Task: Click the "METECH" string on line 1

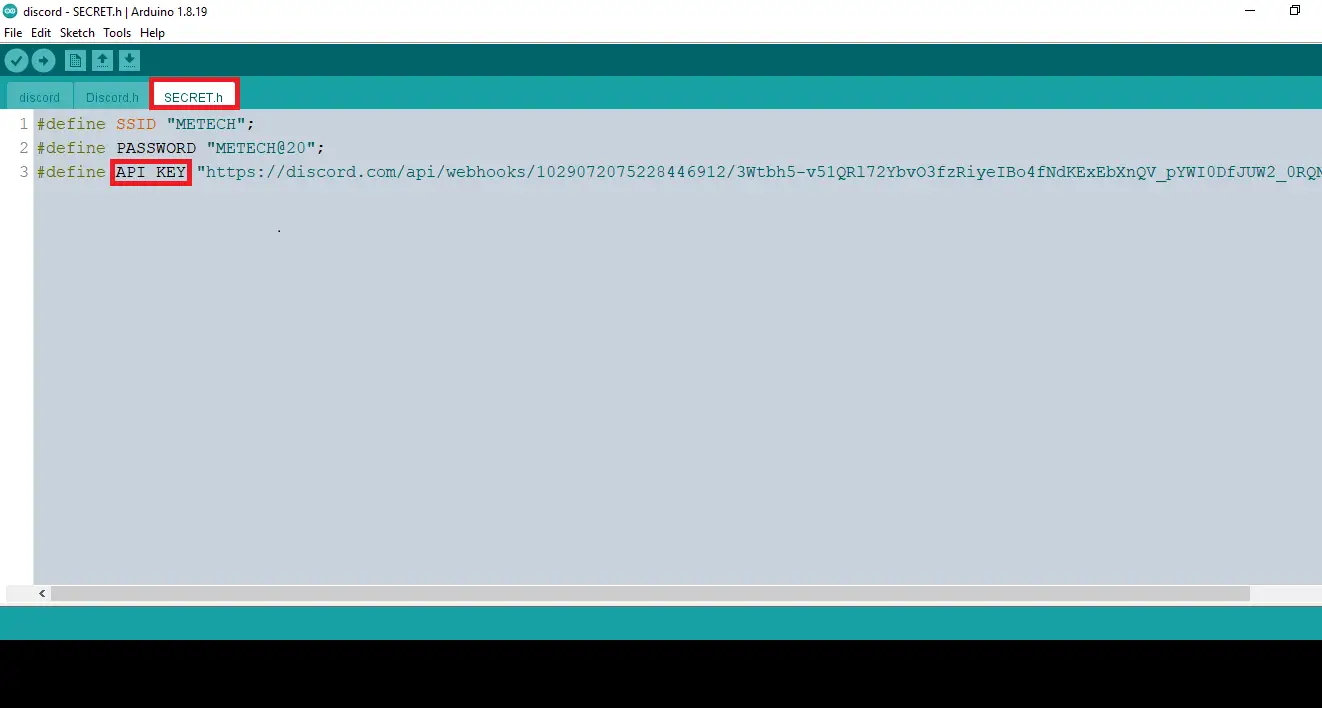Action: click(206, 124)
